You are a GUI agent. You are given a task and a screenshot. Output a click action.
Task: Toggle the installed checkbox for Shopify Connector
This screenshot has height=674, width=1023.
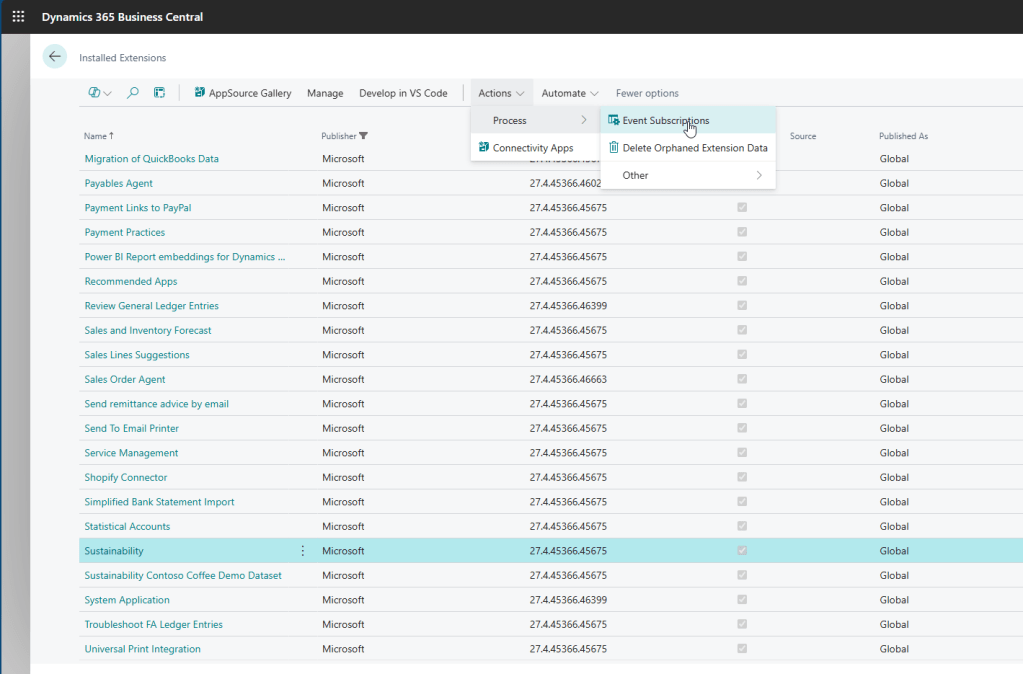tap(741, 477)
